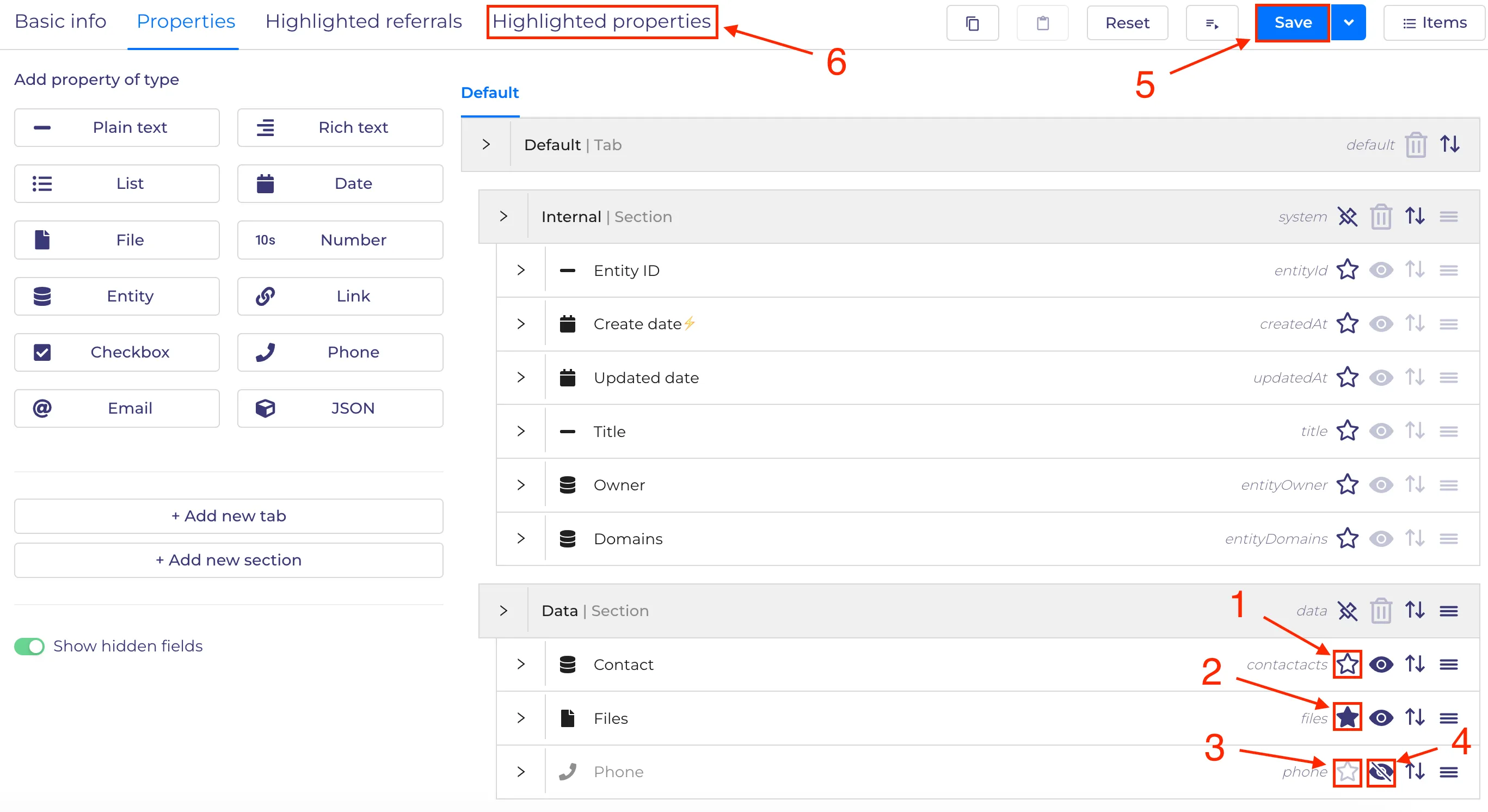Open Highlighted properties tab
This screenshot has width=1488, height=812.
coord(601,22)
